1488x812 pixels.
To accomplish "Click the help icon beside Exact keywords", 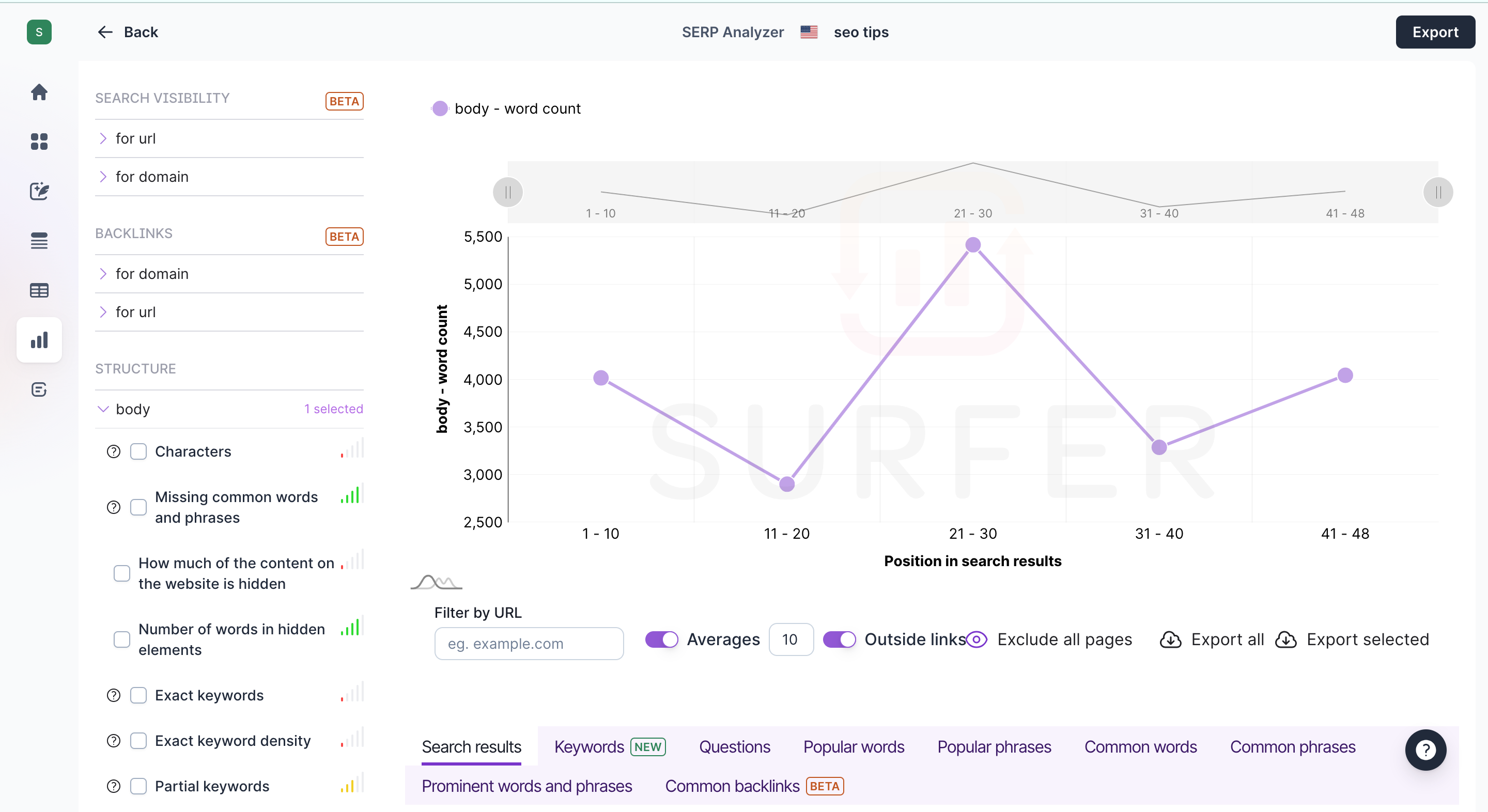I will click(114, 695).
